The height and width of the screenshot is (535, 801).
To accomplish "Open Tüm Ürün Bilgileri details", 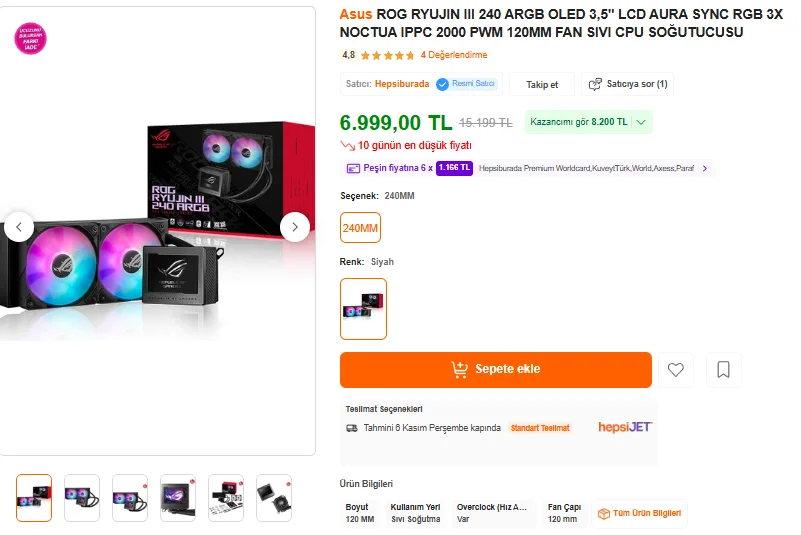I will 640,514.
